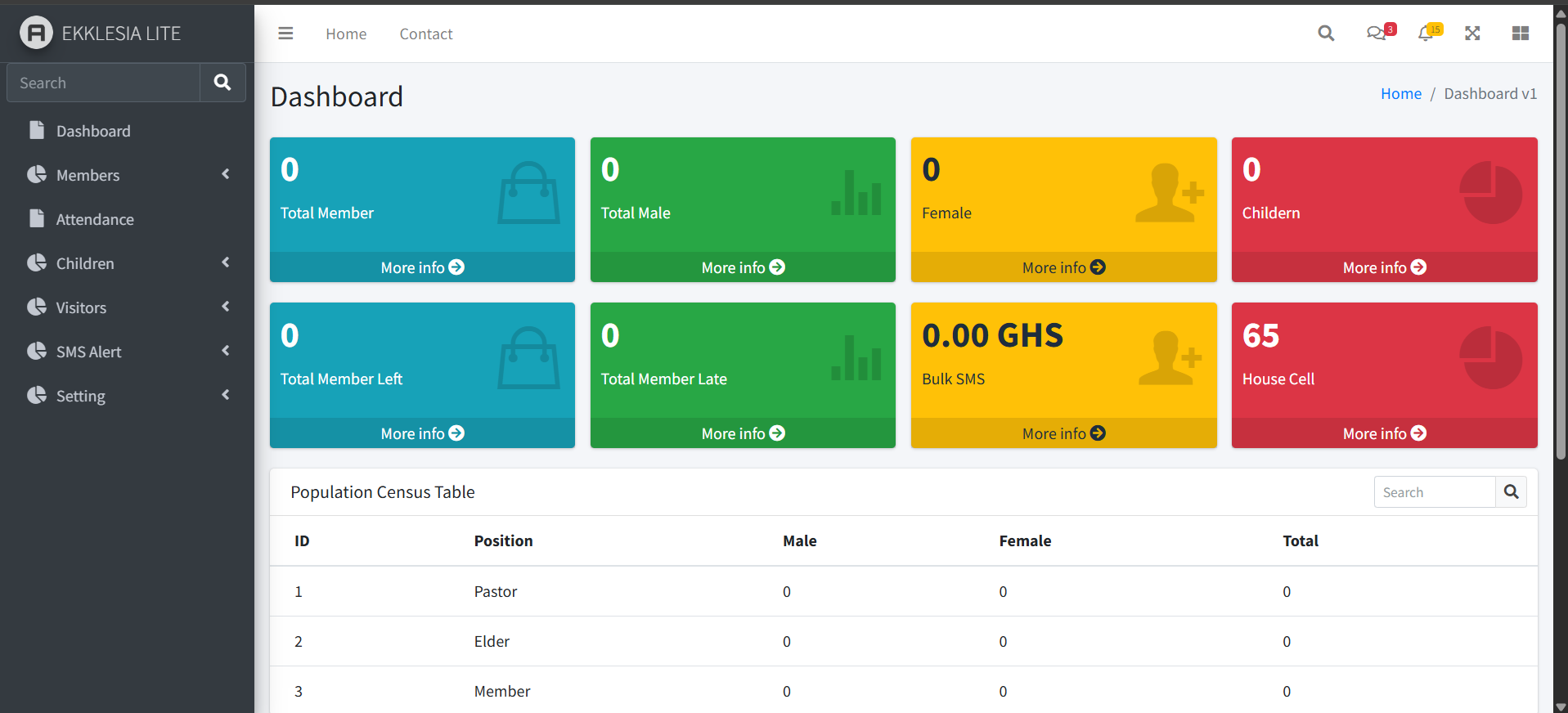Click the scrollbar down arrow
The height and width of the screenshot is (713, 1568).
(x=1561, y=706)
